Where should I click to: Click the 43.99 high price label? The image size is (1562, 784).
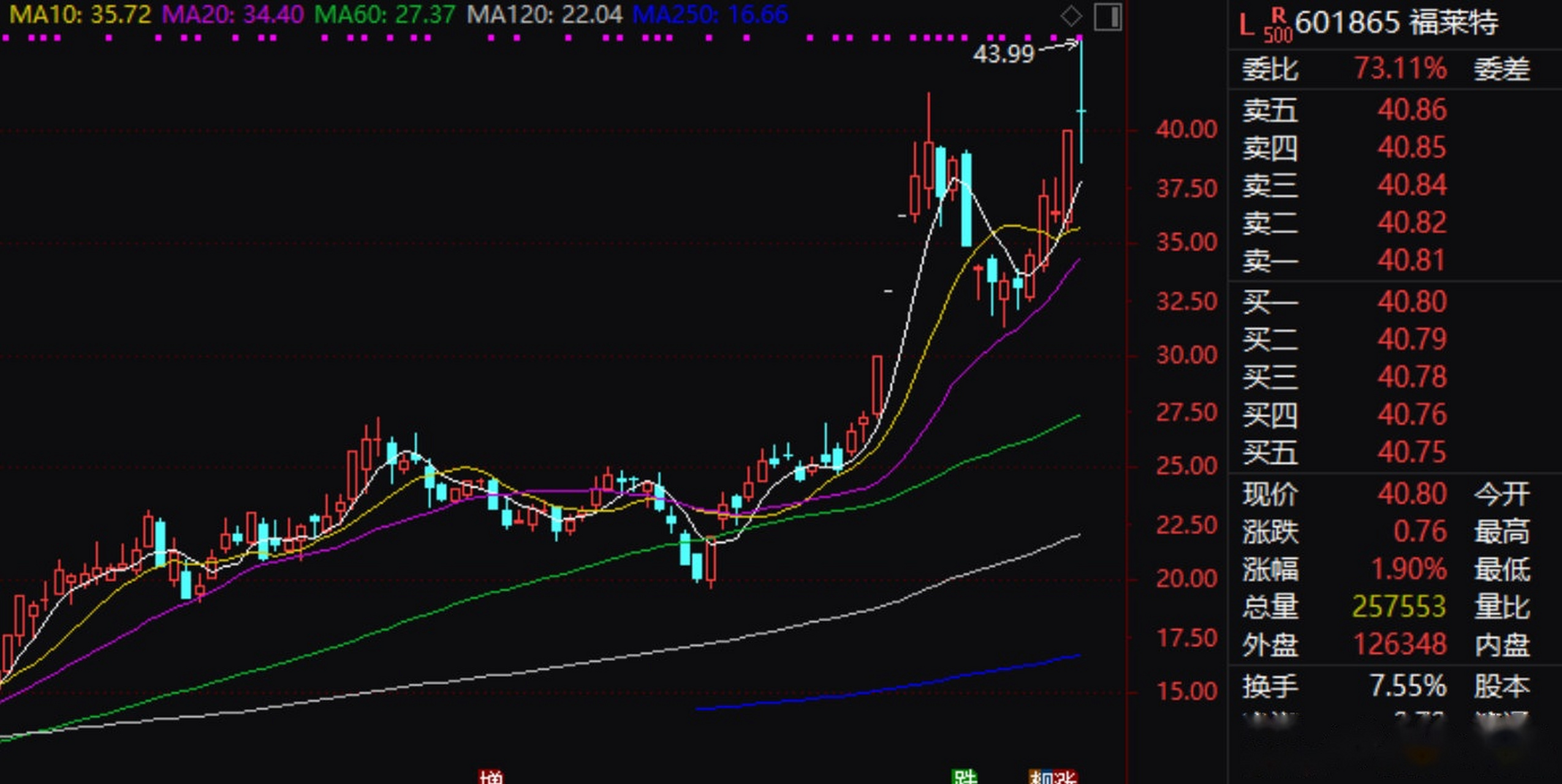1004,54
